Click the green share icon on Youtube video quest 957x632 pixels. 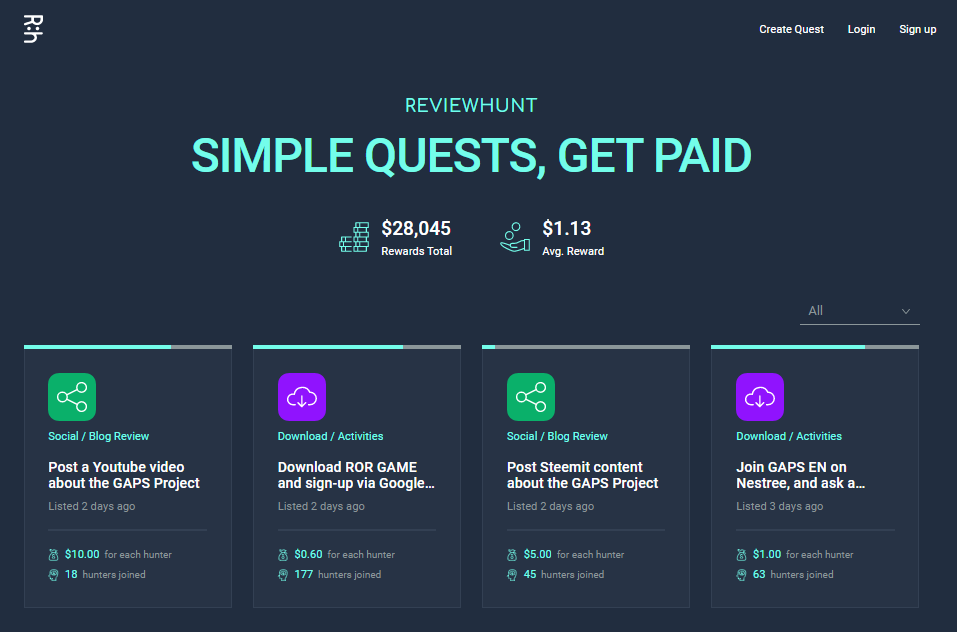click(72, 397)
